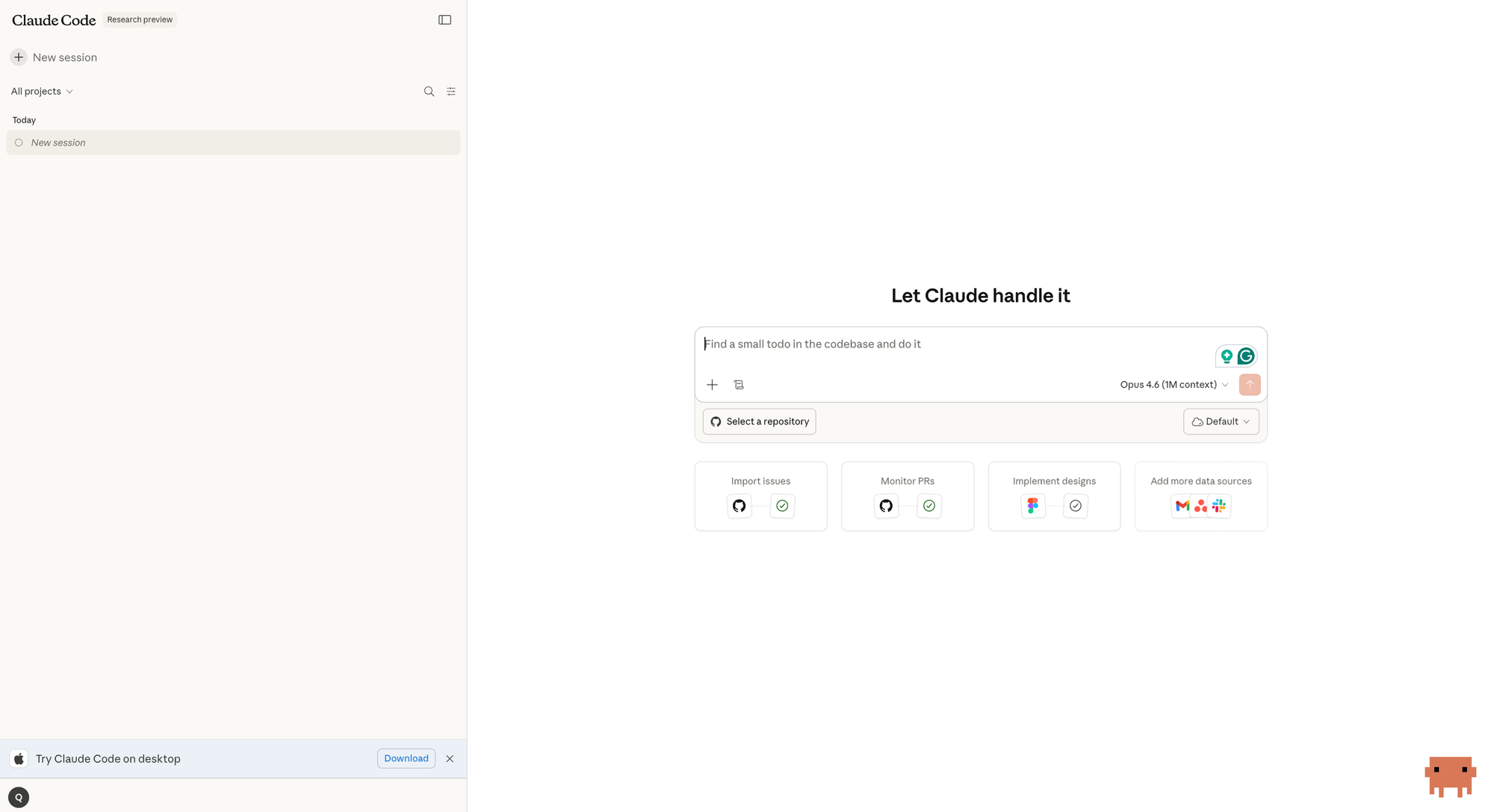Image resolution: width=1494 pixels, height=812 pixels.
Task: Open the session filters icon beside search
Action: pos(451,91)
